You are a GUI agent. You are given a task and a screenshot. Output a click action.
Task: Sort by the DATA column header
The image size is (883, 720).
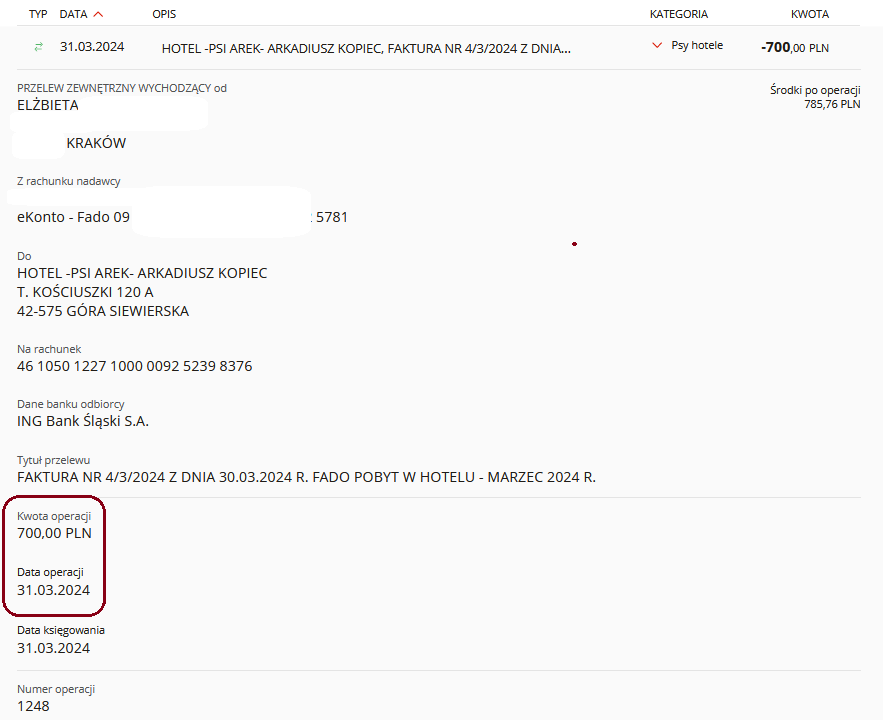(73, 14)
